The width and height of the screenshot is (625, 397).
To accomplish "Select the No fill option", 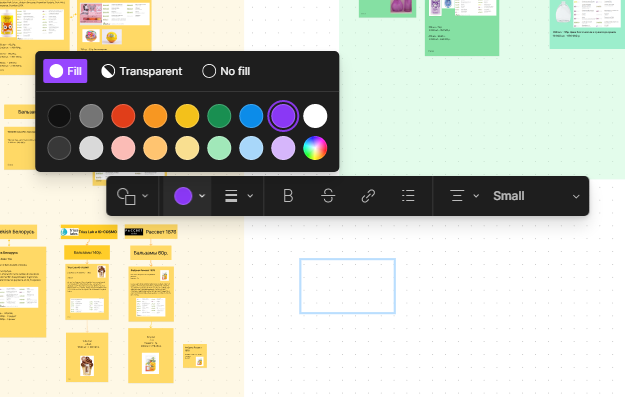I will 226,71.
